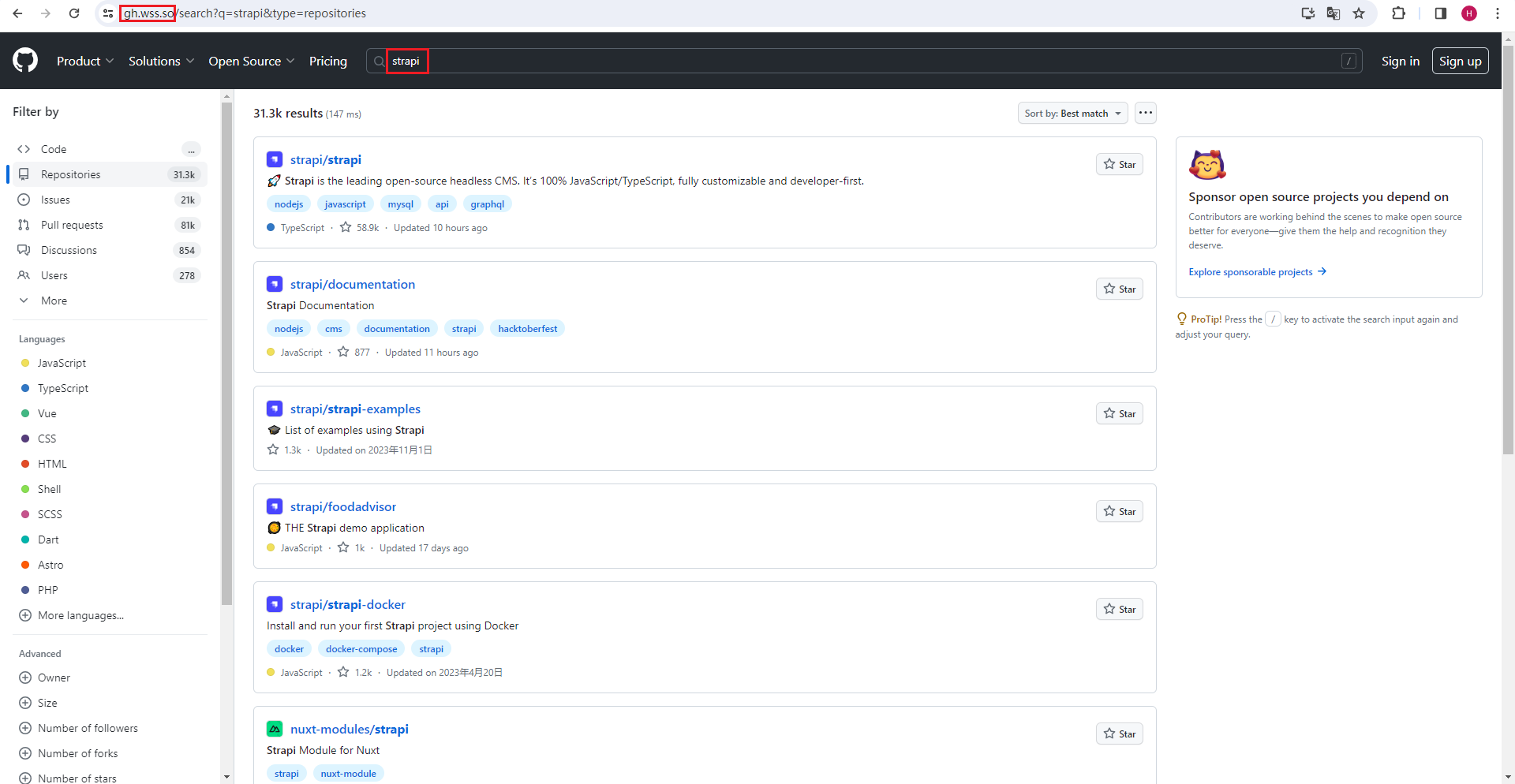Viewport: 1515px width, 784px height.
Task: Expand the Product menu in header
Action: tap(85, 61)
